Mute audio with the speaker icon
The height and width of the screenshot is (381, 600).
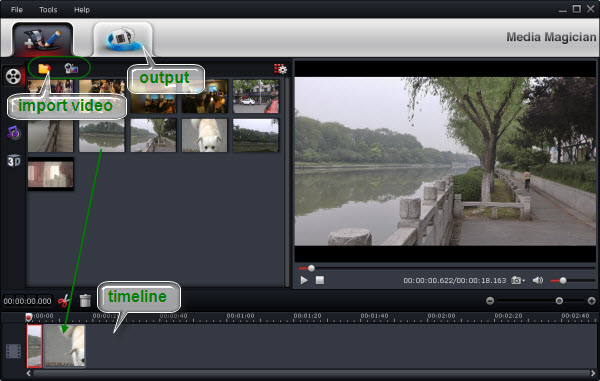pyautogui.click(x=538, y=280)
